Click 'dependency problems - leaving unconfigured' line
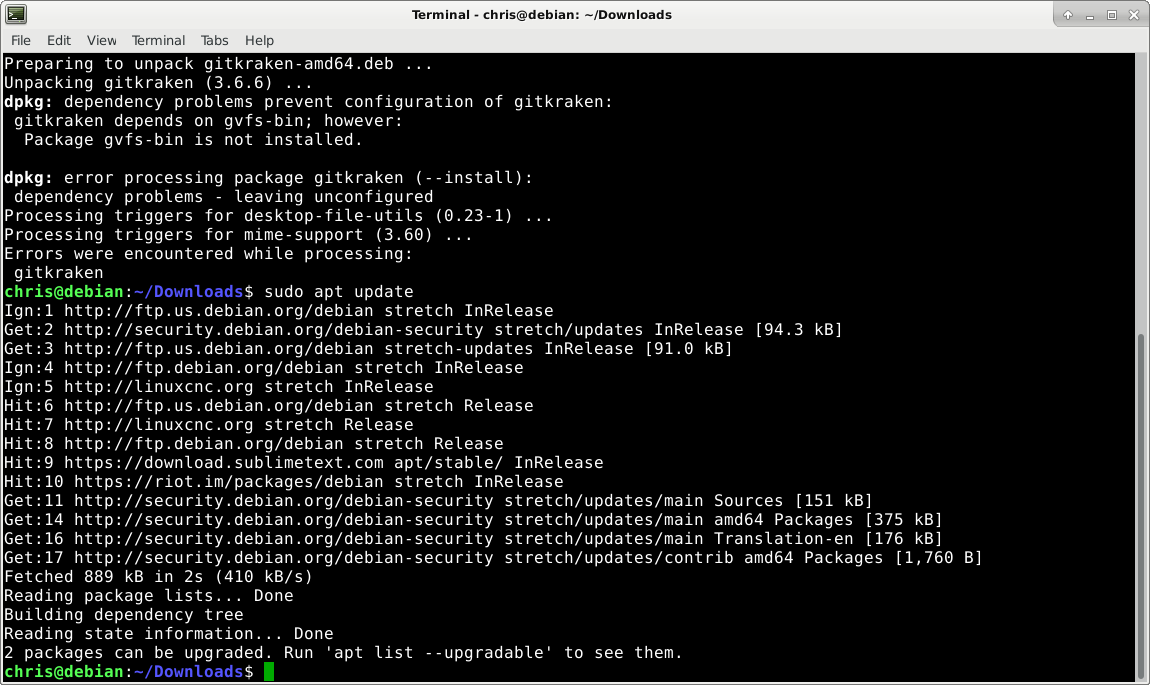1150x685 pixels. pyautogui.click(x=224, y=197)
